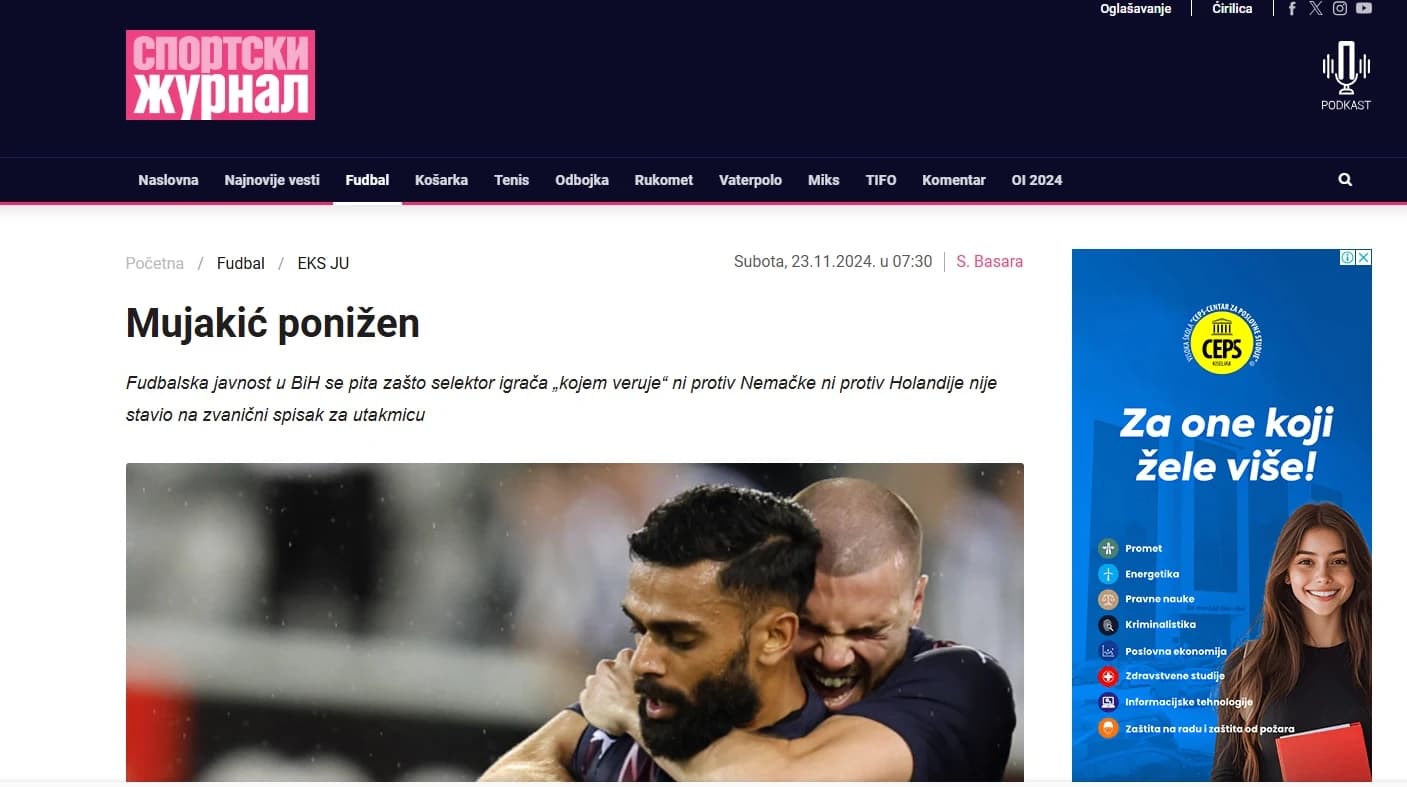Click the EKS JU breadcrumb
This screenshot has width=1407, height=787.
(323, 264)
